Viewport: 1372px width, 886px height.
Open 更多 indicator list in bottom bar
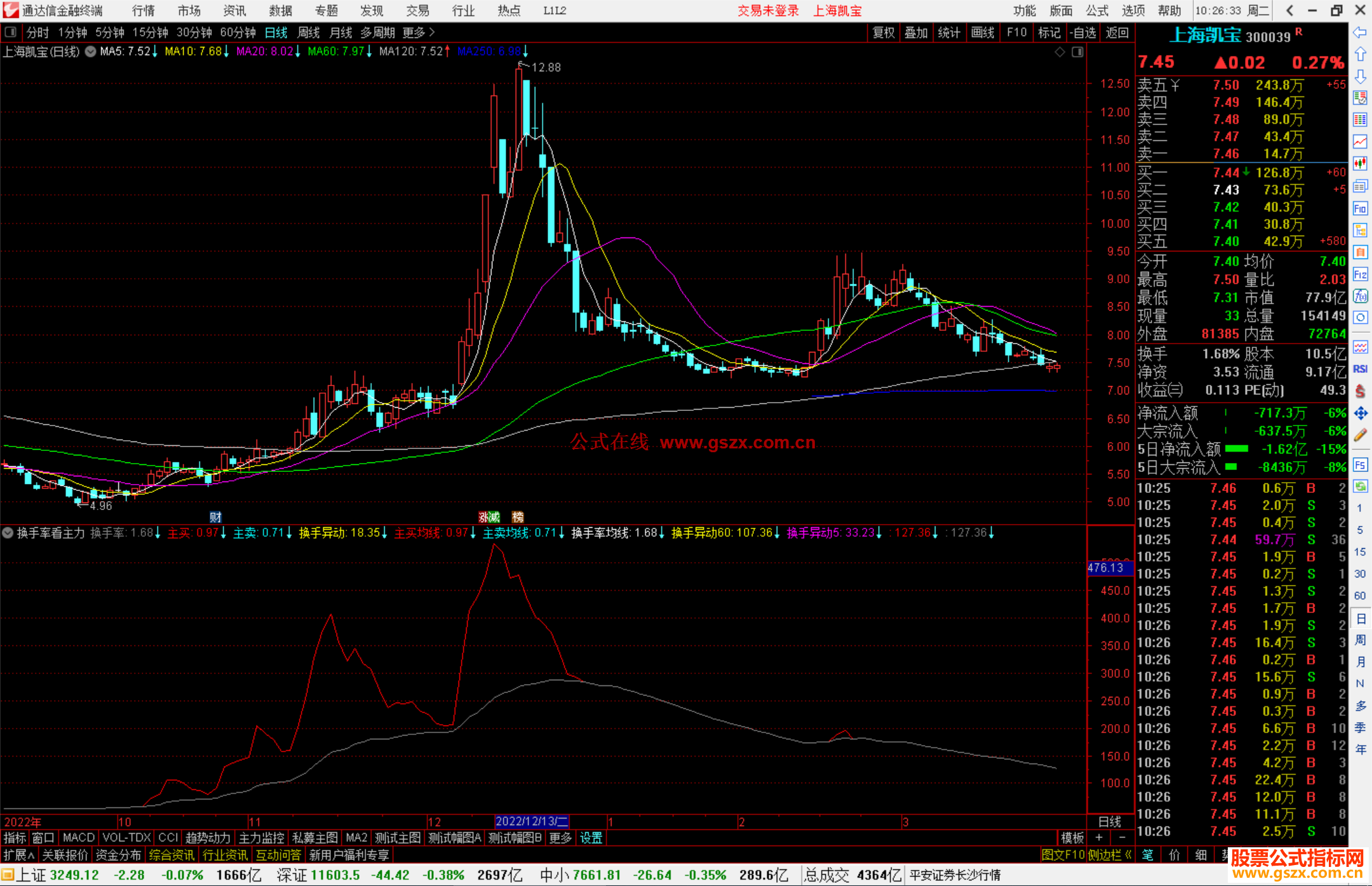(560, 838)
